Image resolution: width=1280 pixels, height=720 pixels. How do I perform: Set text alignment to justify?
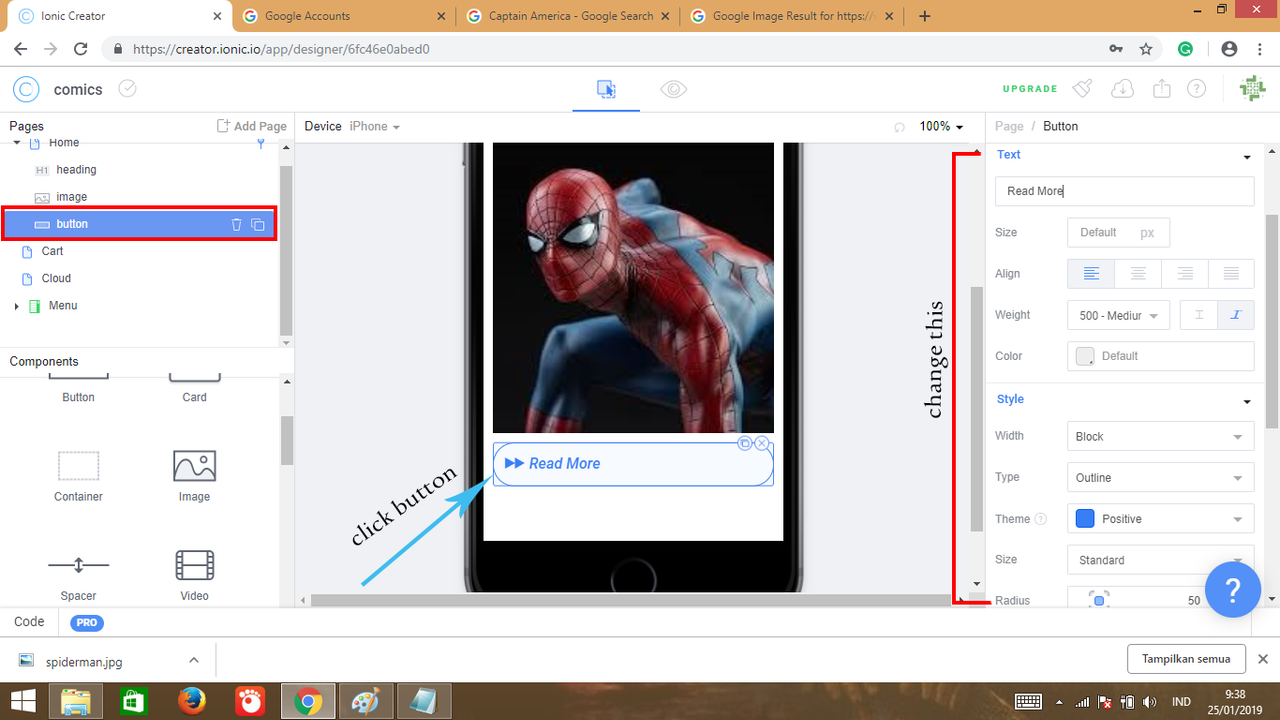tap(1231, 273)
